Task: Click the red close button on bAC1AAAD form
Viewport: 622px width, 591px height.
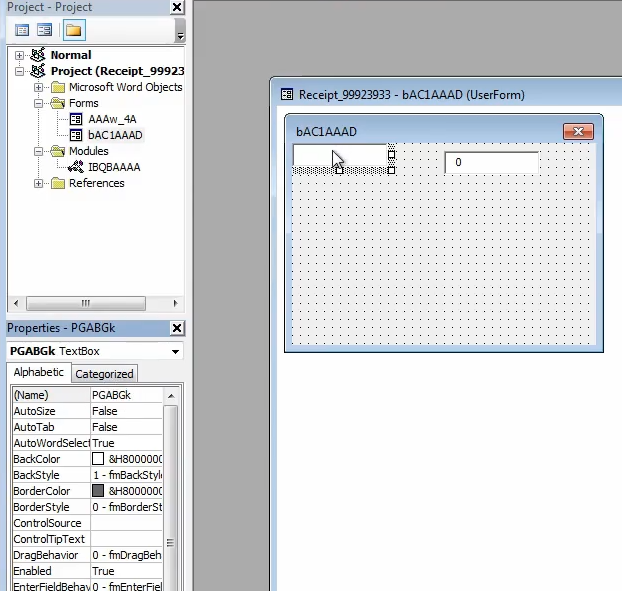Action: pos(578,131)
